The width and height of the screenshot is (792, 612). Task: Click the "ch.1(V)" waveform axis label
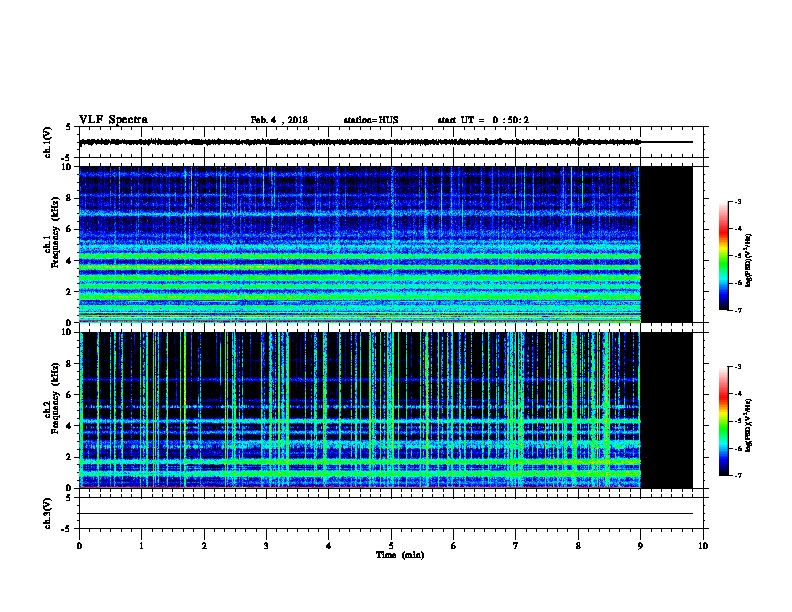tap(48, 142)
